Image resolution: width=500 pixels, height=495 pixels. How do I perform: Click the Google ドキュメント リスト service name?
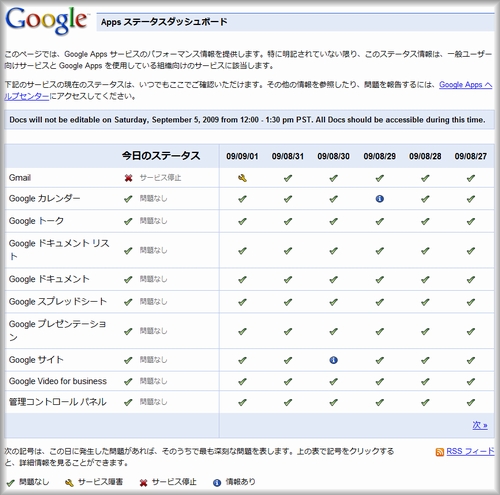pos(59,250)
